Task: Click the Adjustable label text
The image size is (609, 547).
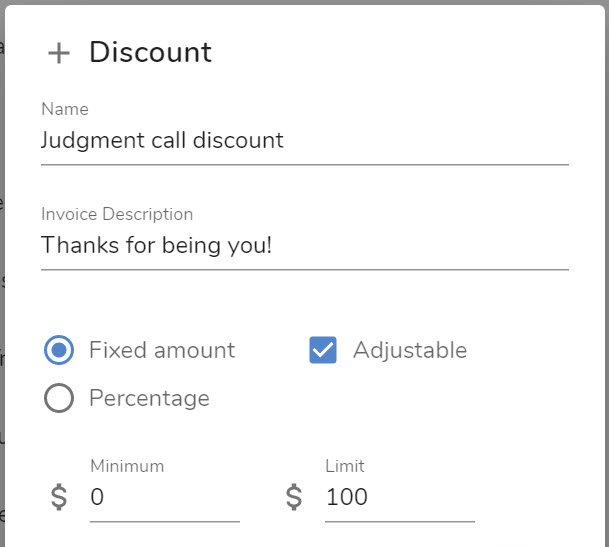Action: pos(410,350)
